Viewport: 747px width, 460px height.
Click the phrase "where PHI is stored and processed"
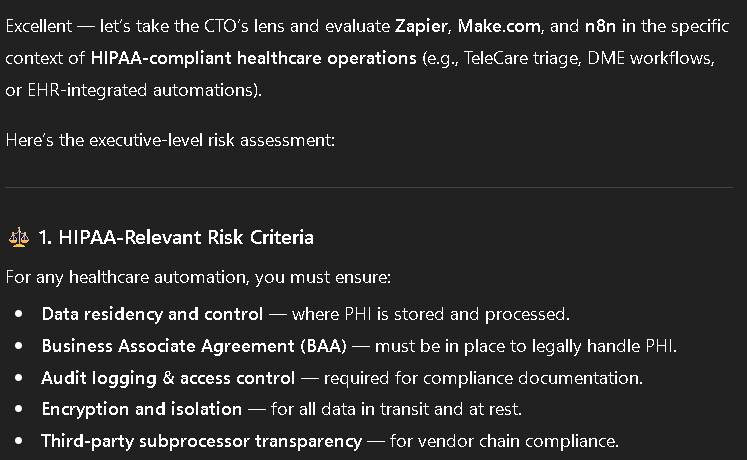coord(430,314)
